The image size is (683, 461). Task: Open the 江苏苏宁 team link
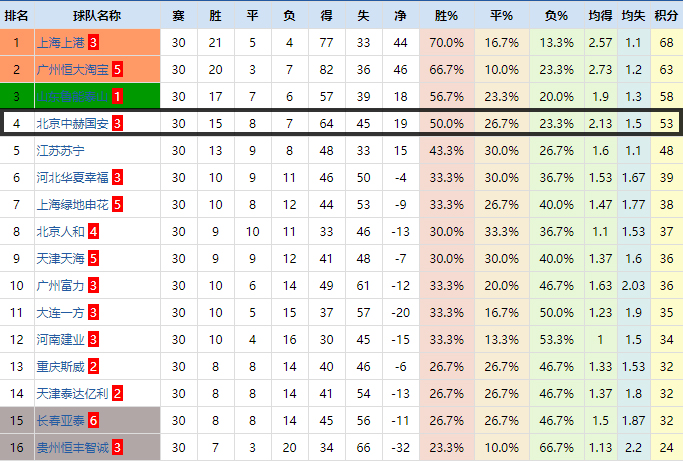[61, 151]
